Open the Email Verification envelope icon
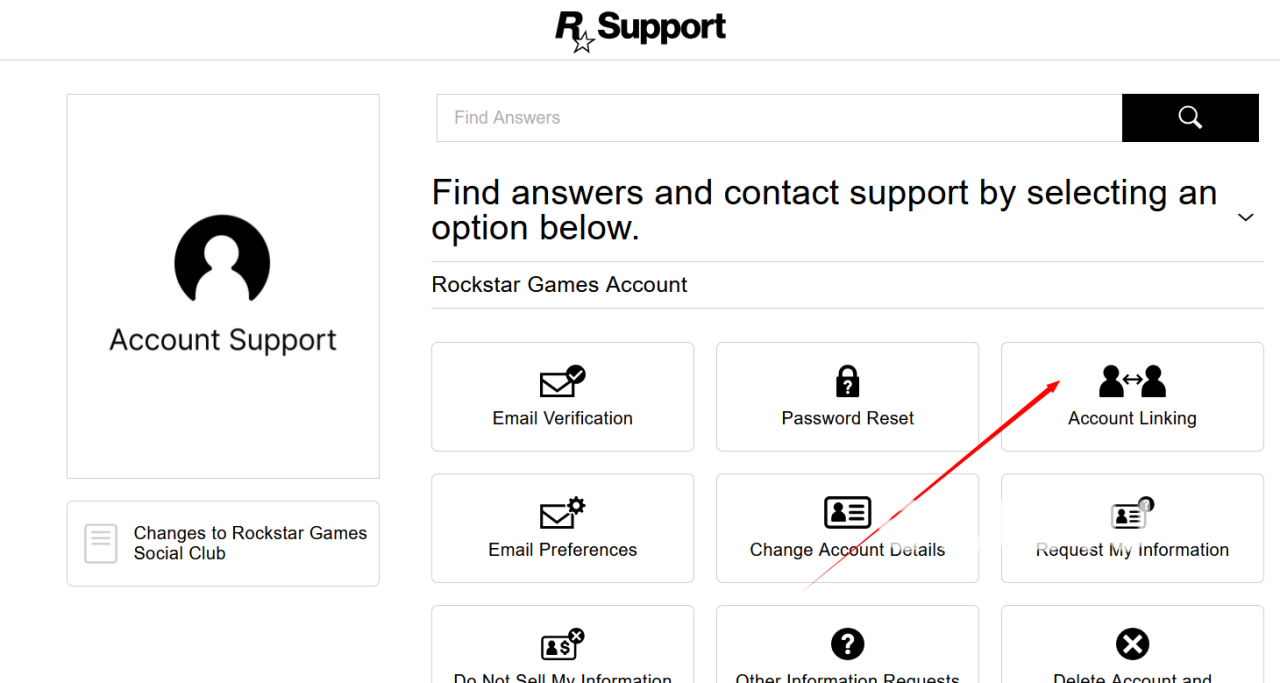 [x=562, y=382]
